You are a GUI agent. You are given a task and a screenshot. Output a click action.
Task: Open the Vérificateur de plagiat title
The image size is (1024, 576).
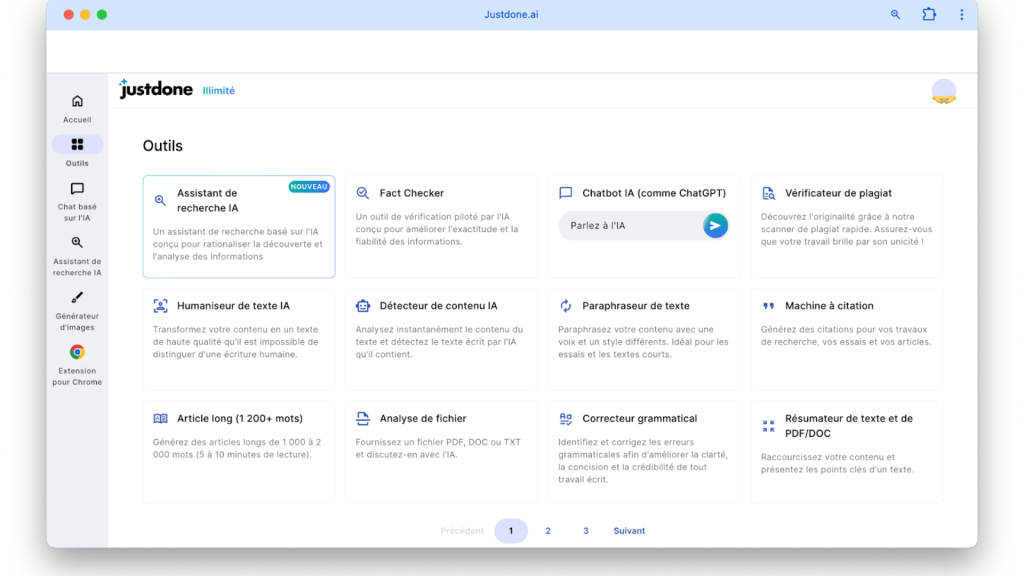tap(838, 193)
